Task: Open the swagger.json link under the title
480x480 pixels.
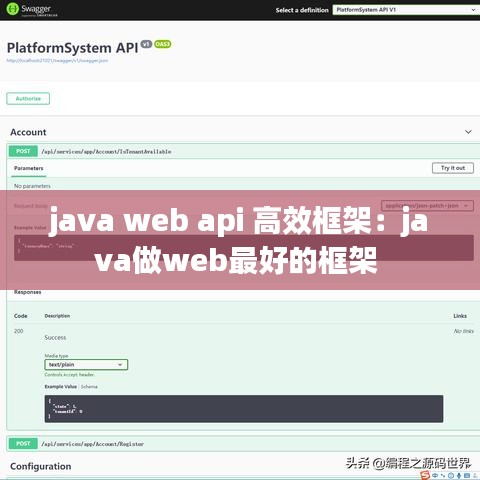Action: (x=57, y=61)
